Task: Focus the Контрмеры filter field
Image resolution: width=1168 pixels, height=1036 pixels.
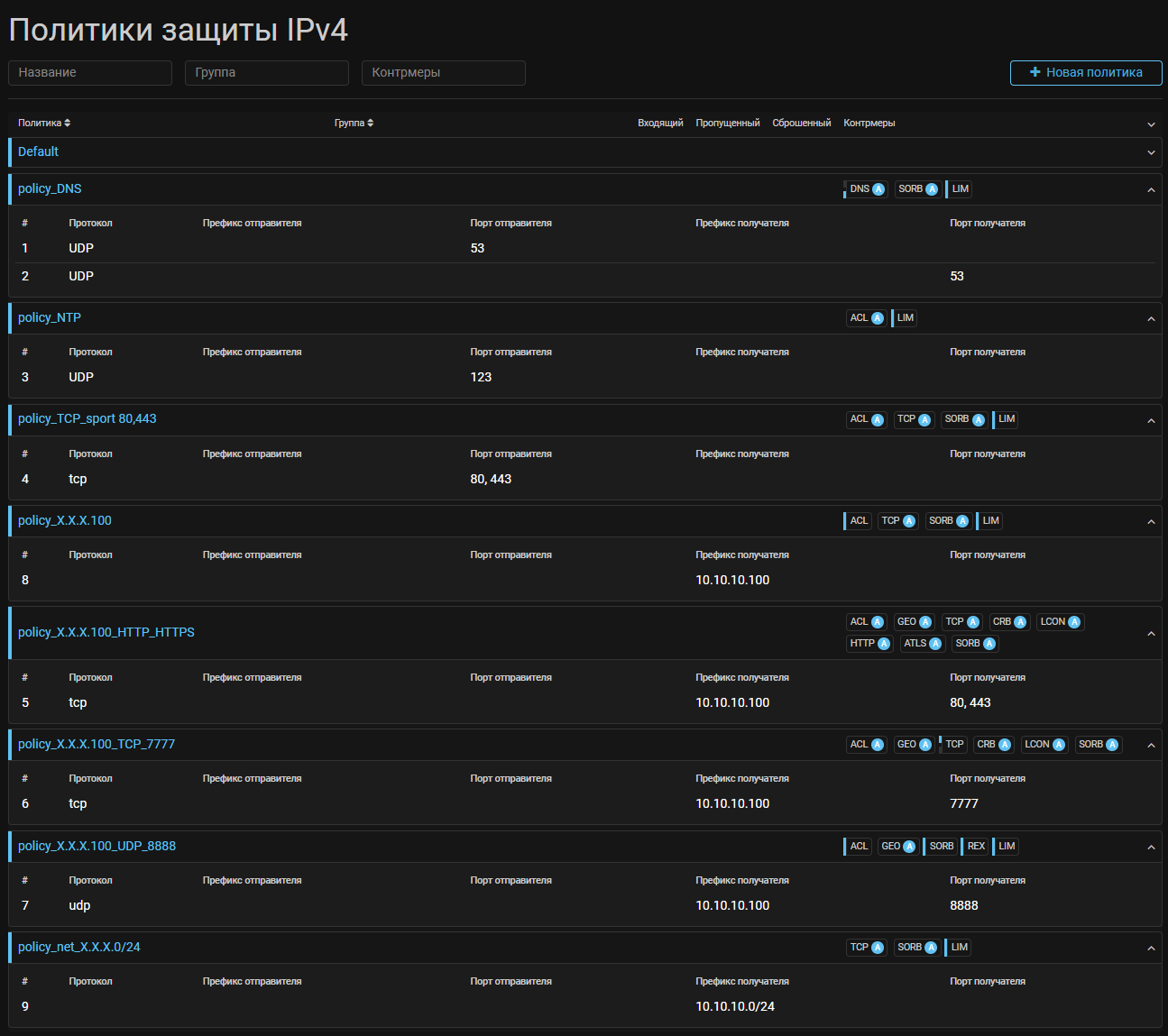Action: [444, 73]
